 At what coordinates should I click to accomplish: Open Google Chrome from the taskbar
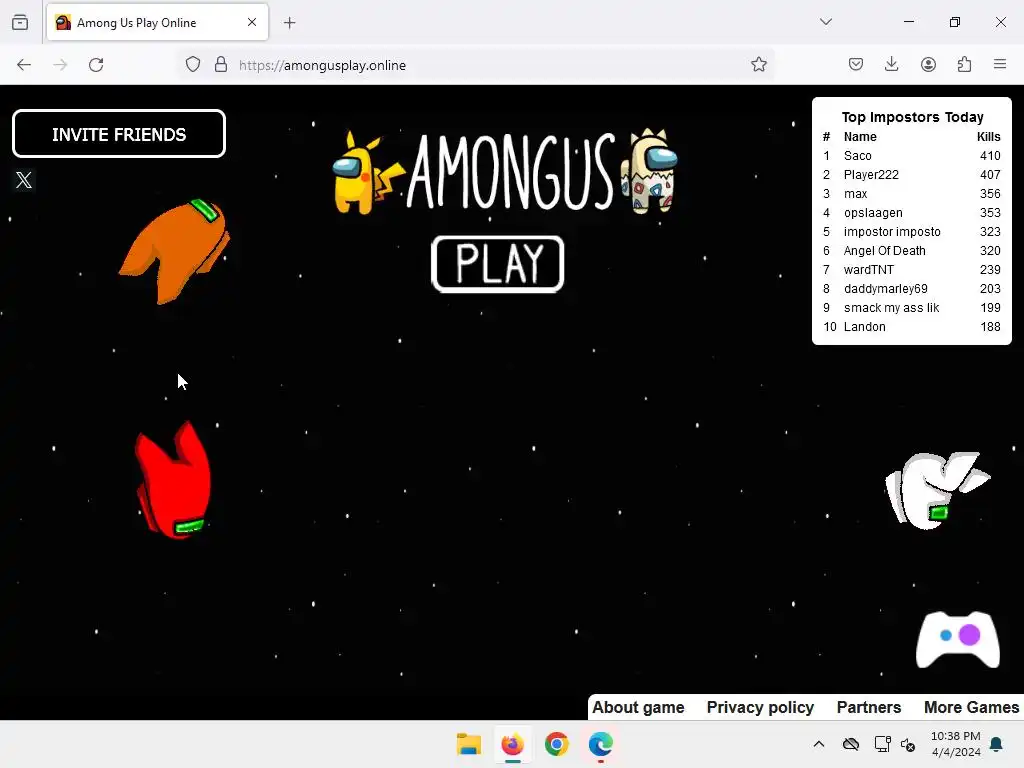point(556,744)
